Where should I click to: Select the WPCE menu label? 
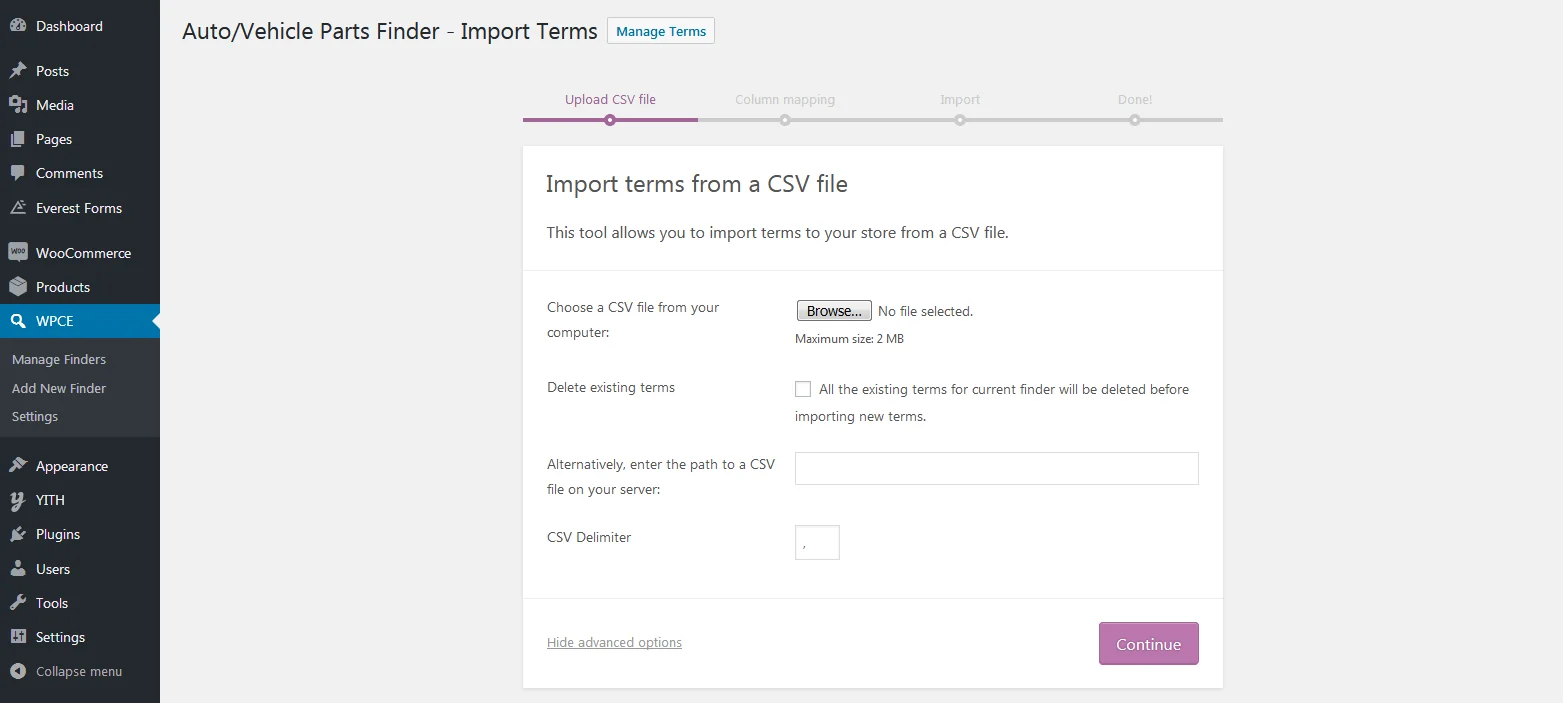(x=55, y=321)
